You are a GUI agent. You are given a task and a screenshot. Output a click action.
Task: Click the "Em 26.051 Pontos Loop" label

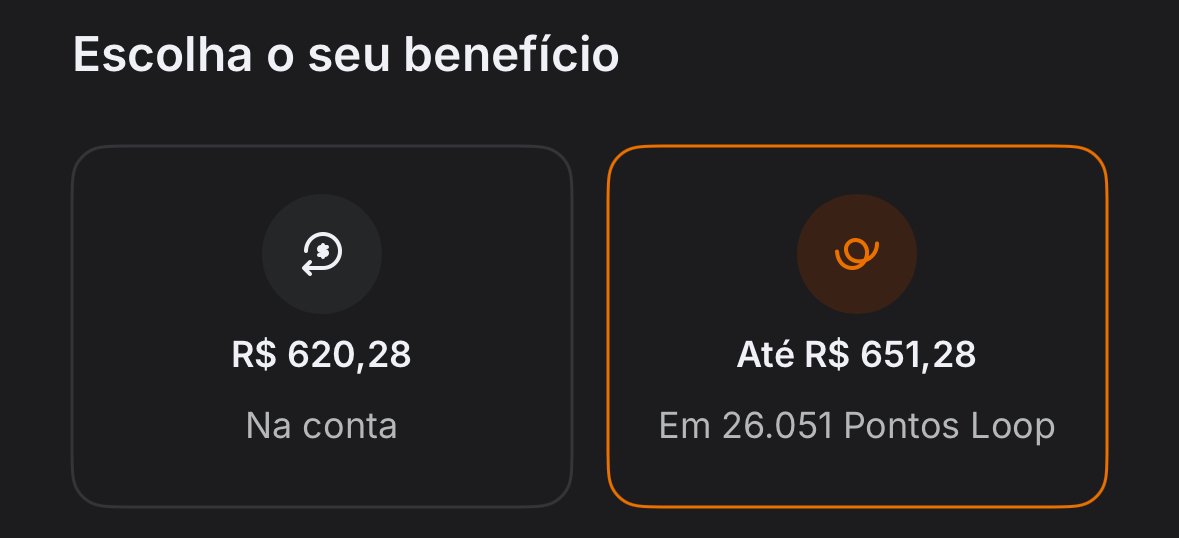click(x=857, y=426)
